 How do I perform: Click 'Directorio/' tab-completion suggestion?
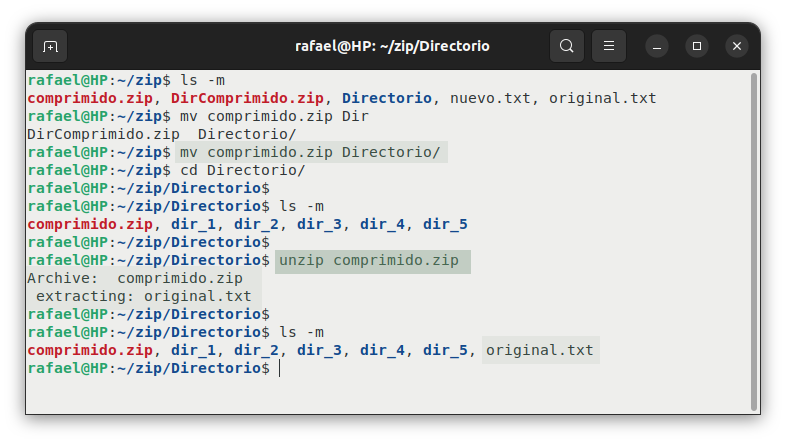(247, 134)
